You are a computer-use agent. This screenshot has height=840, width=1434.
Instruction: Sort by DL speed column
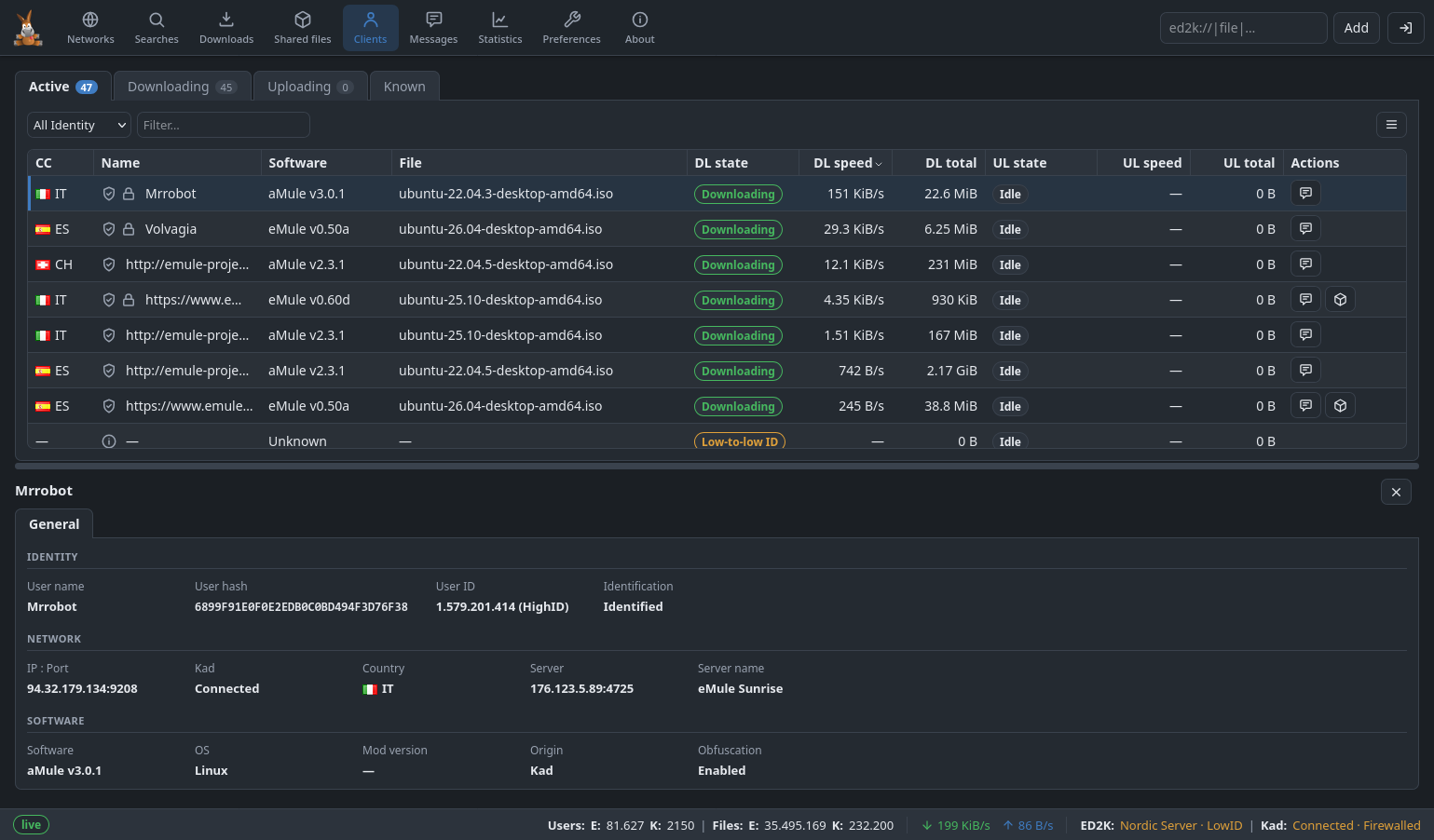click(x=846, y=163)
